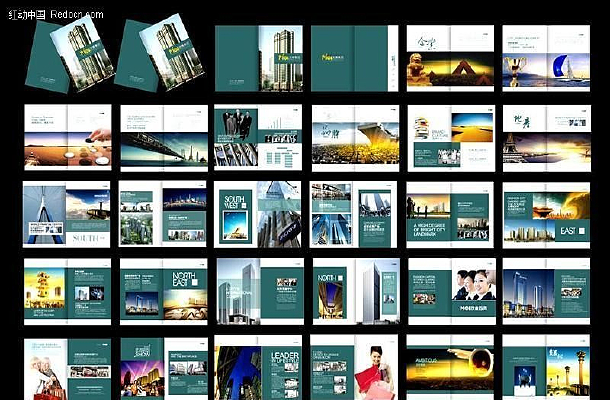Open the woman with red shopping bags spread

click(x=353, y=368)
